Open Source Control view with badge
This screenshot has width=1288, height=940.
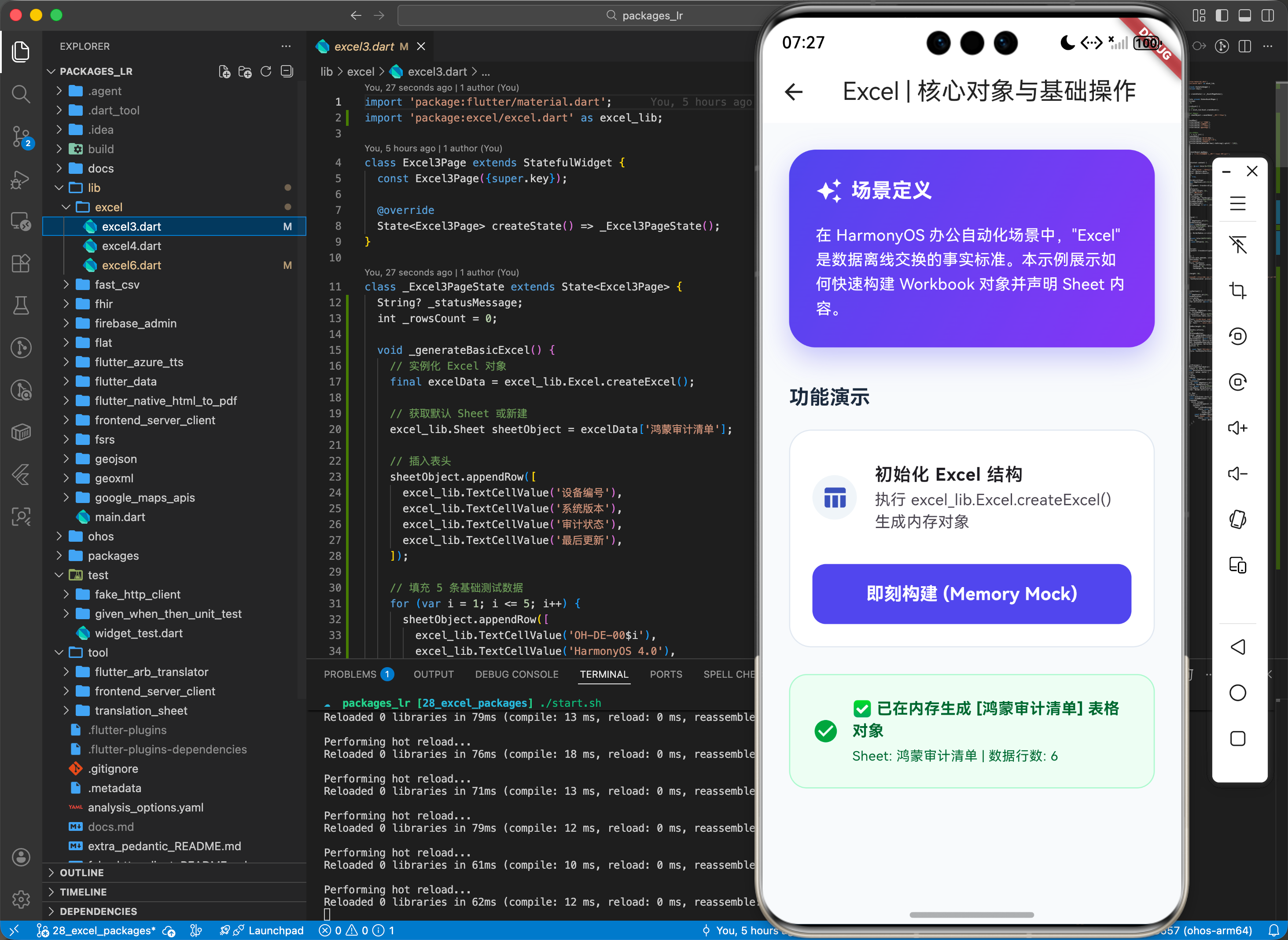[21, 136]
